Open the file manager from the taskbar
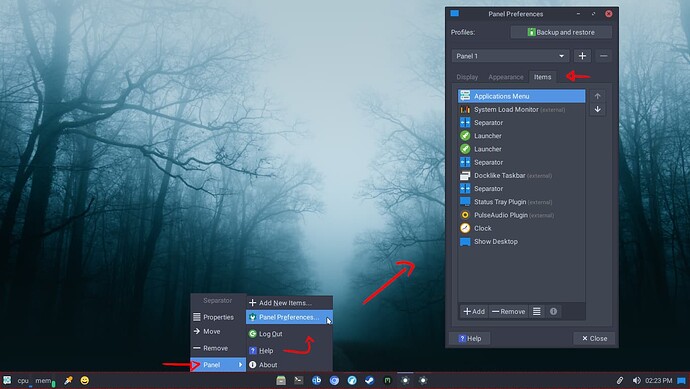Image resolution: width=690 pixels, height=389 pixels. pyautogui.click(x=281, y=380)
